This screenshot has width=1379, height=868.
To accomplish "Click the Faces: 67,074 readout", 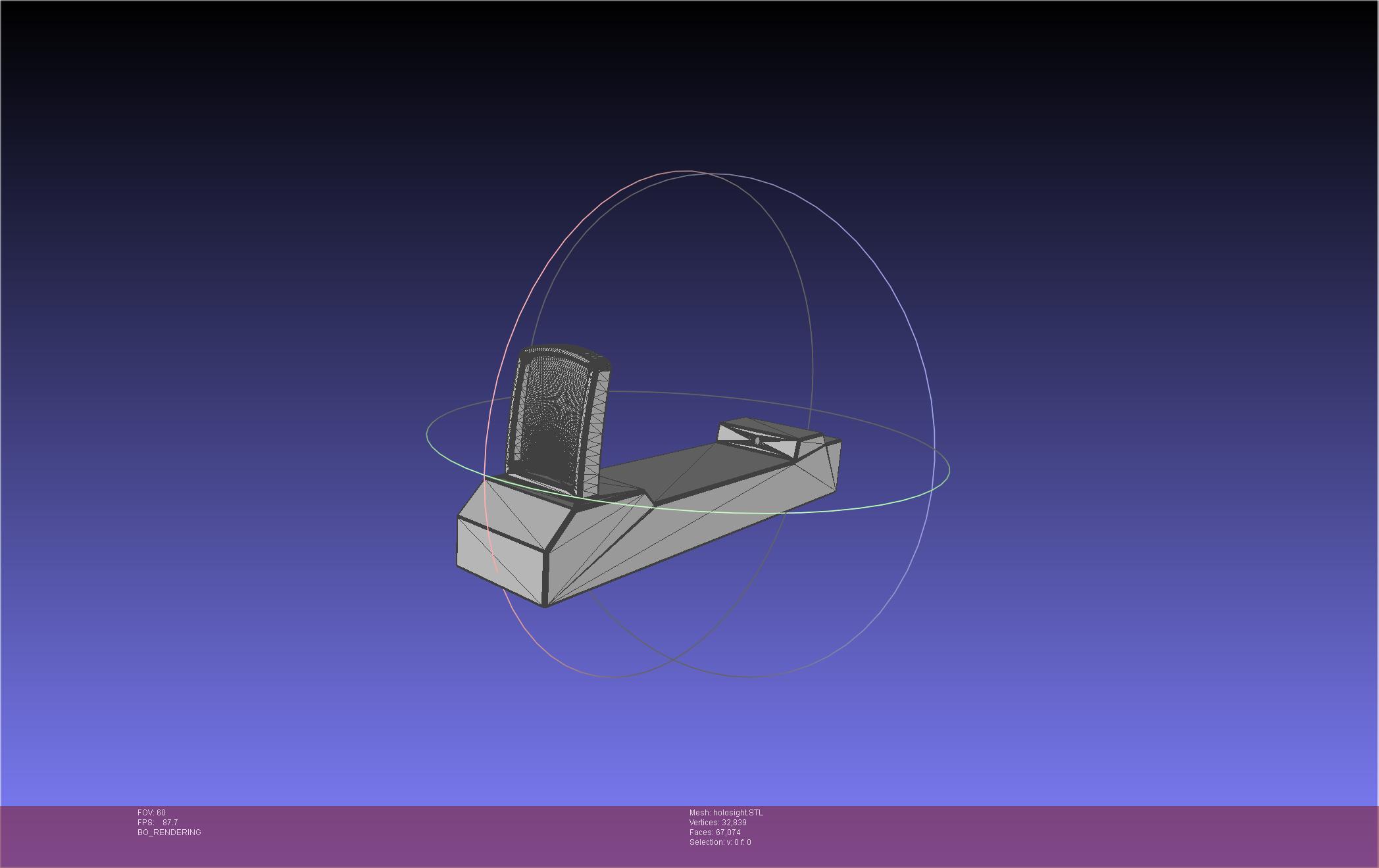I will pos(715,832).
